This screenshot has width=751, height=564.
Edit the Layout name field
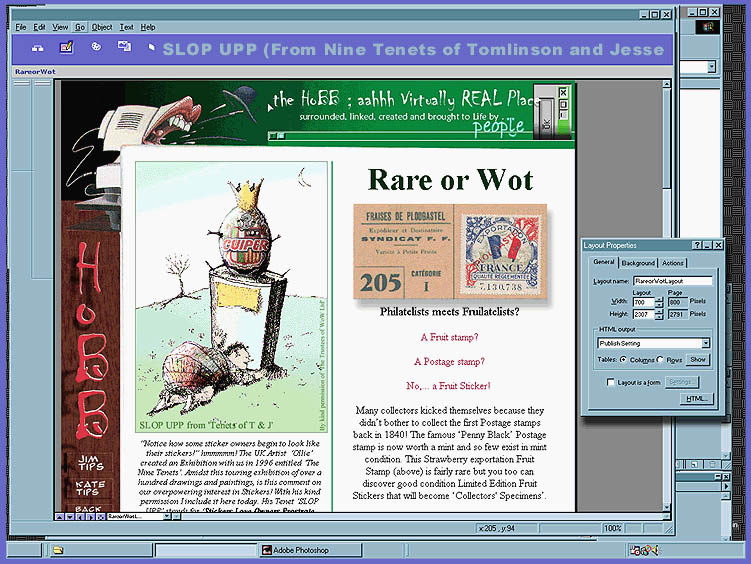tap(672, 281)
